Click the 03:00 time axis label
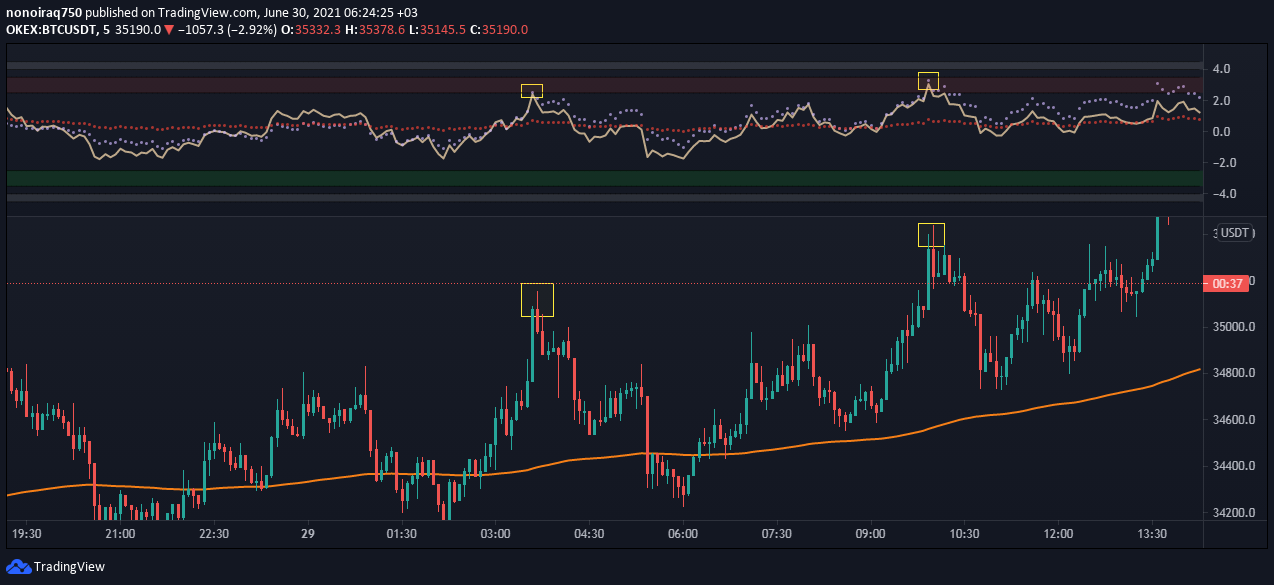Screen dimensions: 1274x585 coord(495,534)
